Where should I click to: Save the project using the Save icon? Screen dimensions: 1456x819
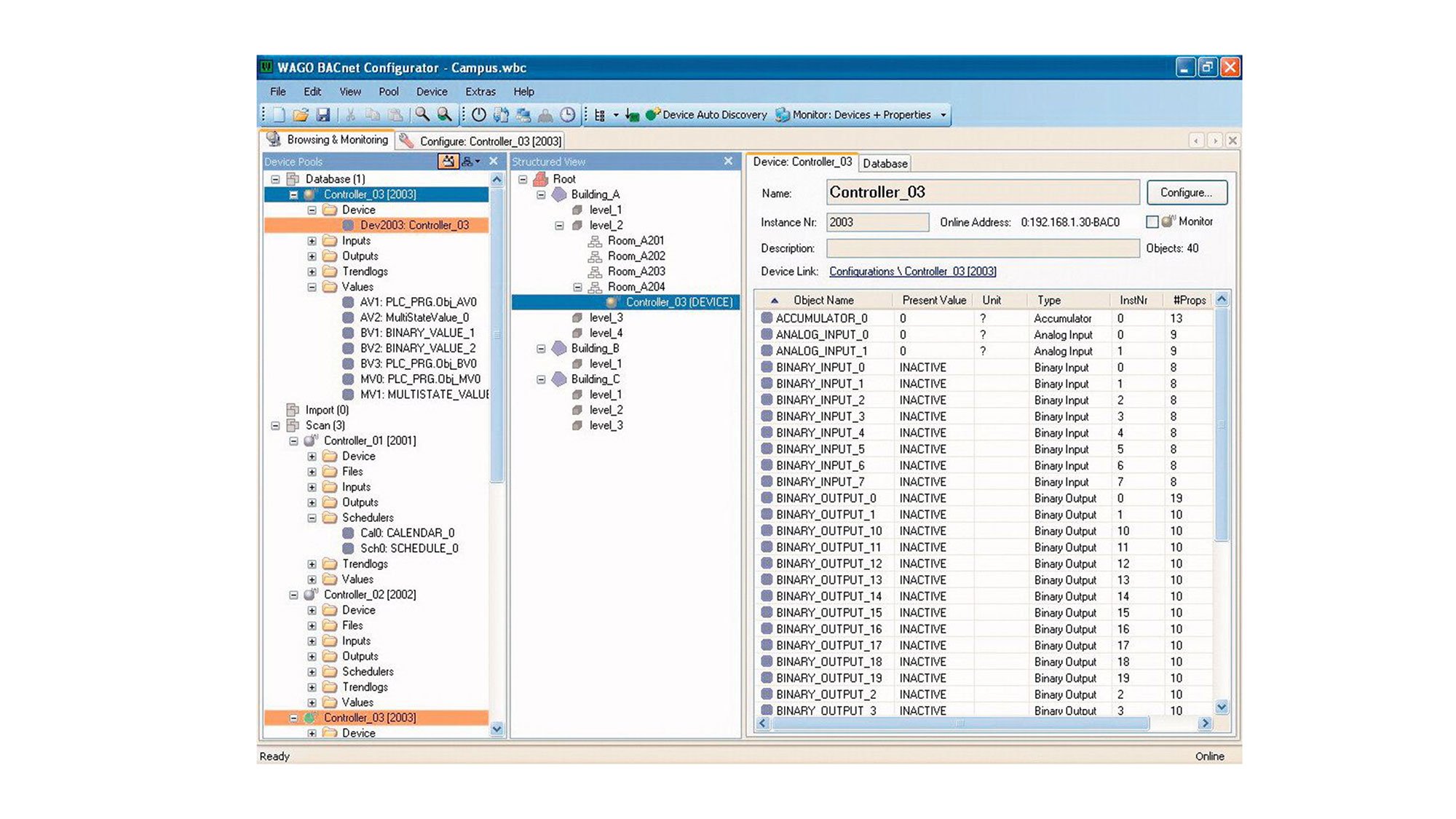point(325,115)
